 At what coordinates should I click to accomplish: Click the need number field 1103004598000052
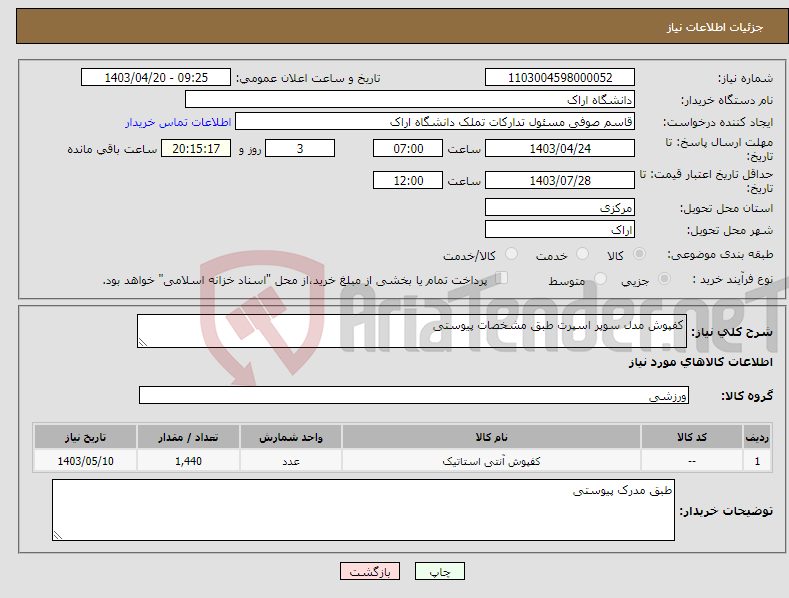click(x=560, y=78)
